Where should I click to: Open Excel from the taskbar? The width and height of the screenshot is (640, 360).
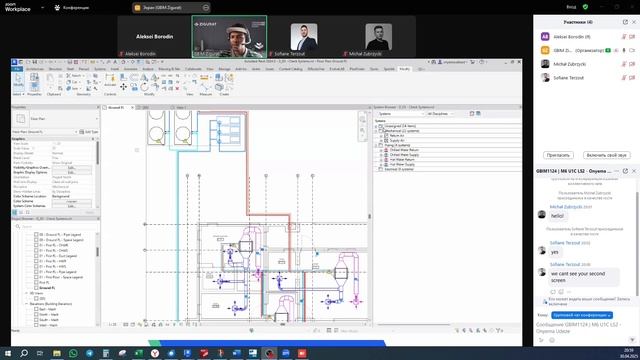click(138, 353)
